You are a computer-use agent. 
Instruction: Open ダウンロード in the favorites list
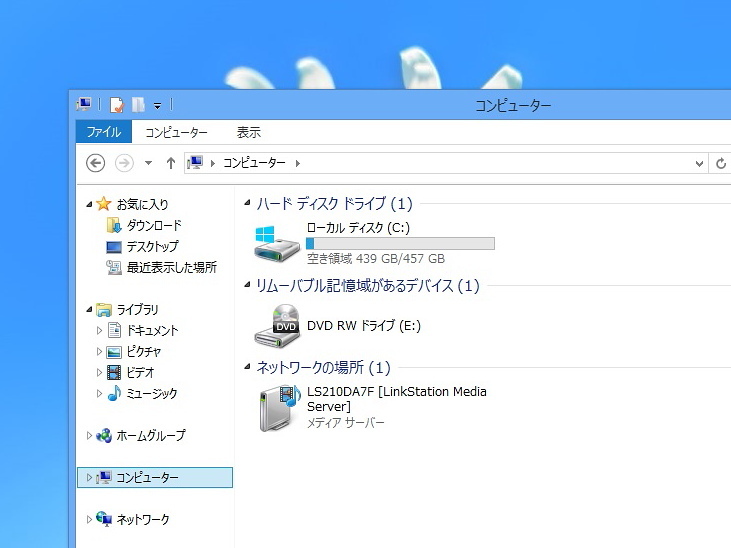click(154, 225)
